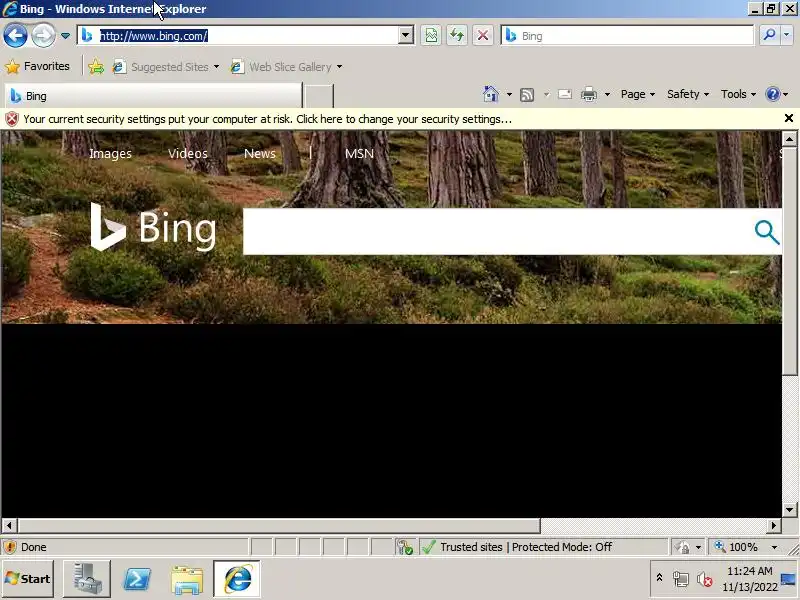The width and height of the screenshot is (800, 600).
Task: Click the RSS Feeds icon
Action: [527, 94]
